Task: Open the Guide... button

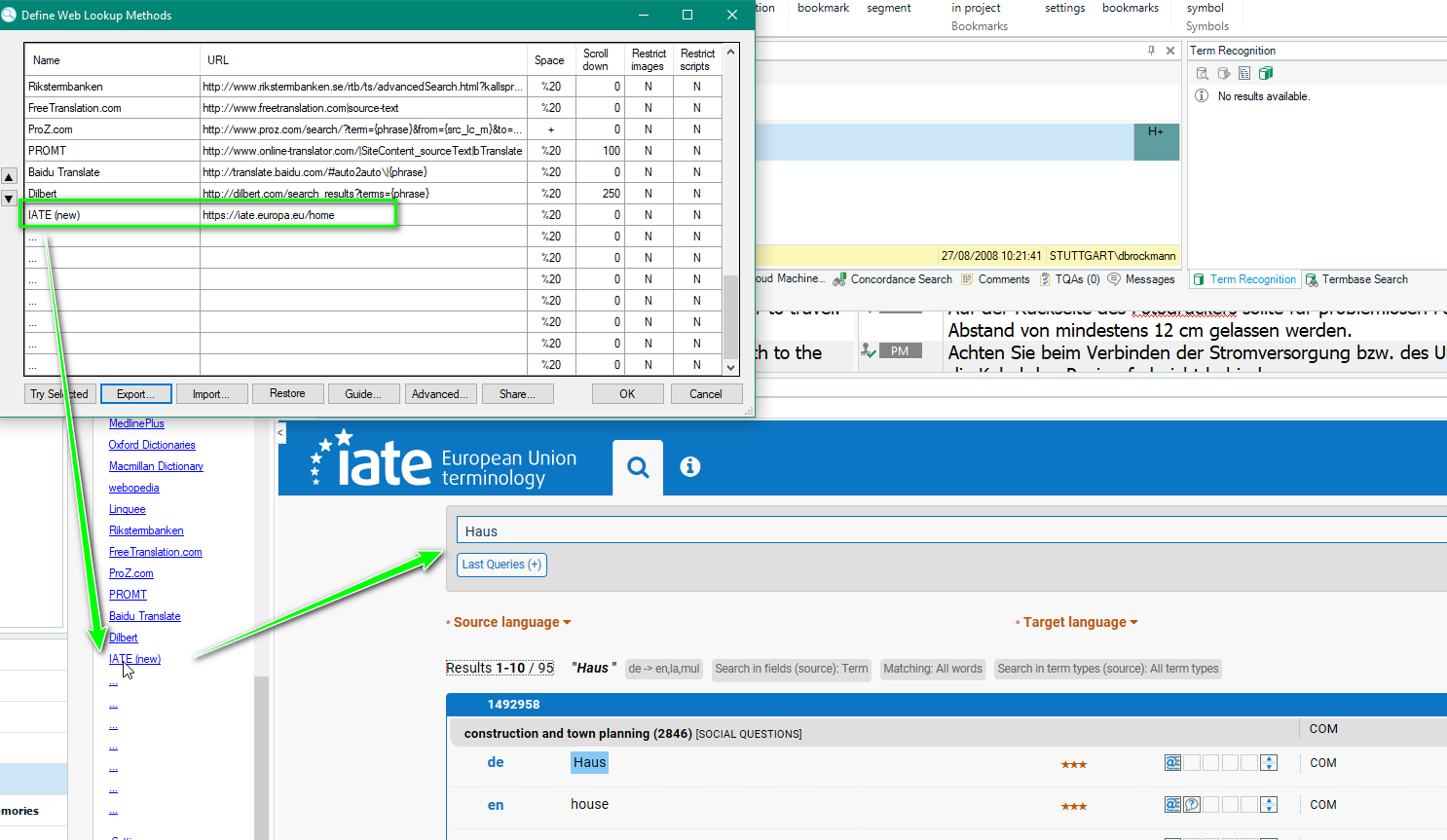Action: (363, 394)
